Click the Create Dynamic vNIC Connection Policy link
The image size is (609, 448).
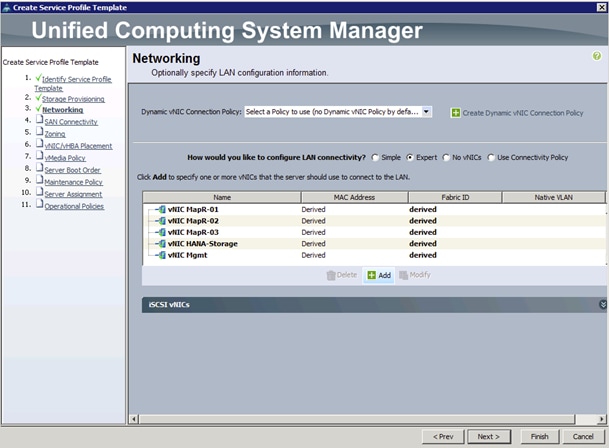(x=522, y=113)
